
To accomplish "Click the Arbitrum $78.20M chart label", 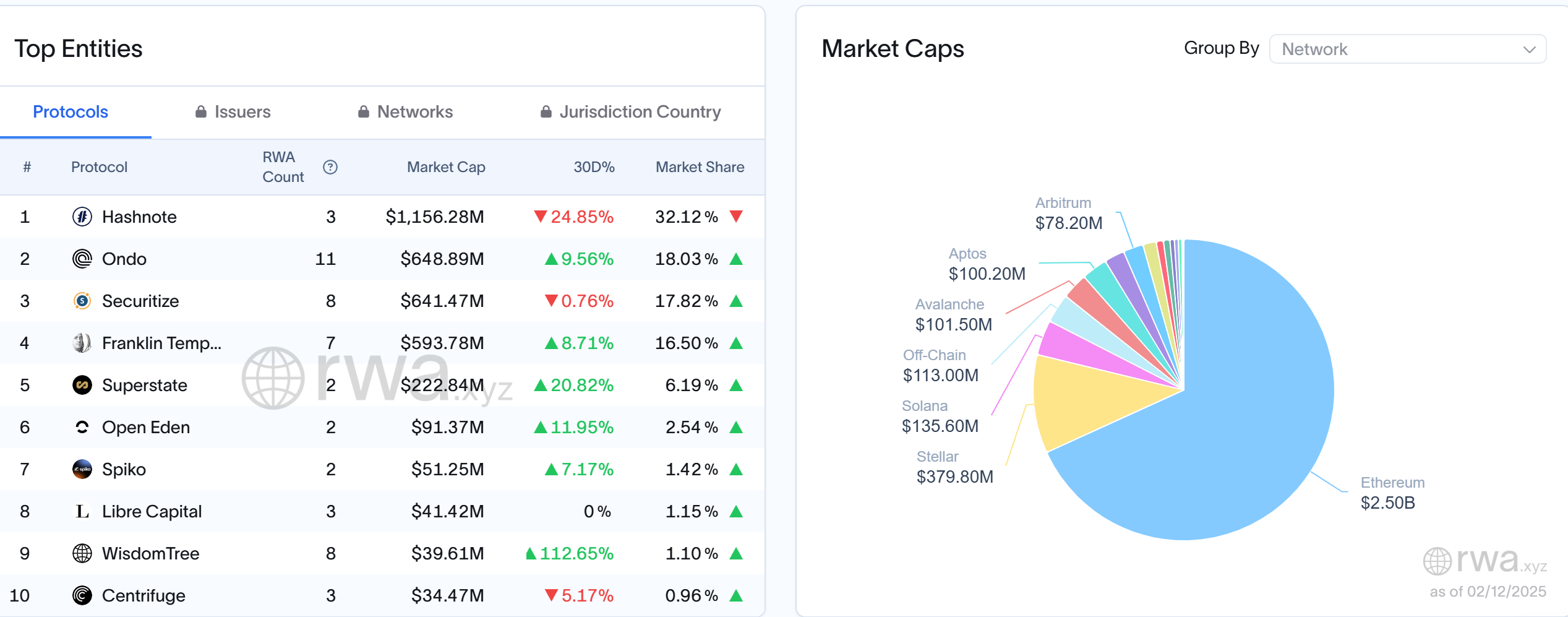I will (1069, 213).
